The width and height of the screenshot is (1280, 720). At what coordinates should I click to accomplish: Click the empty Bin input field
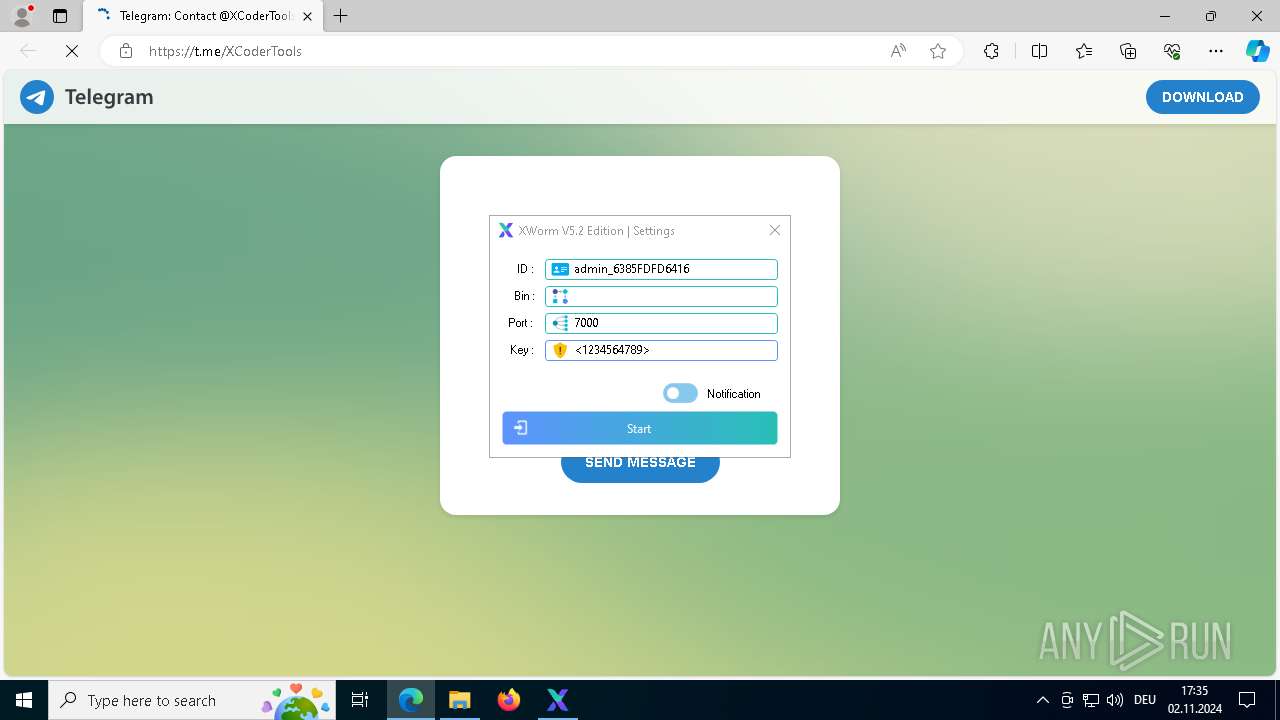tap(661, 296)
